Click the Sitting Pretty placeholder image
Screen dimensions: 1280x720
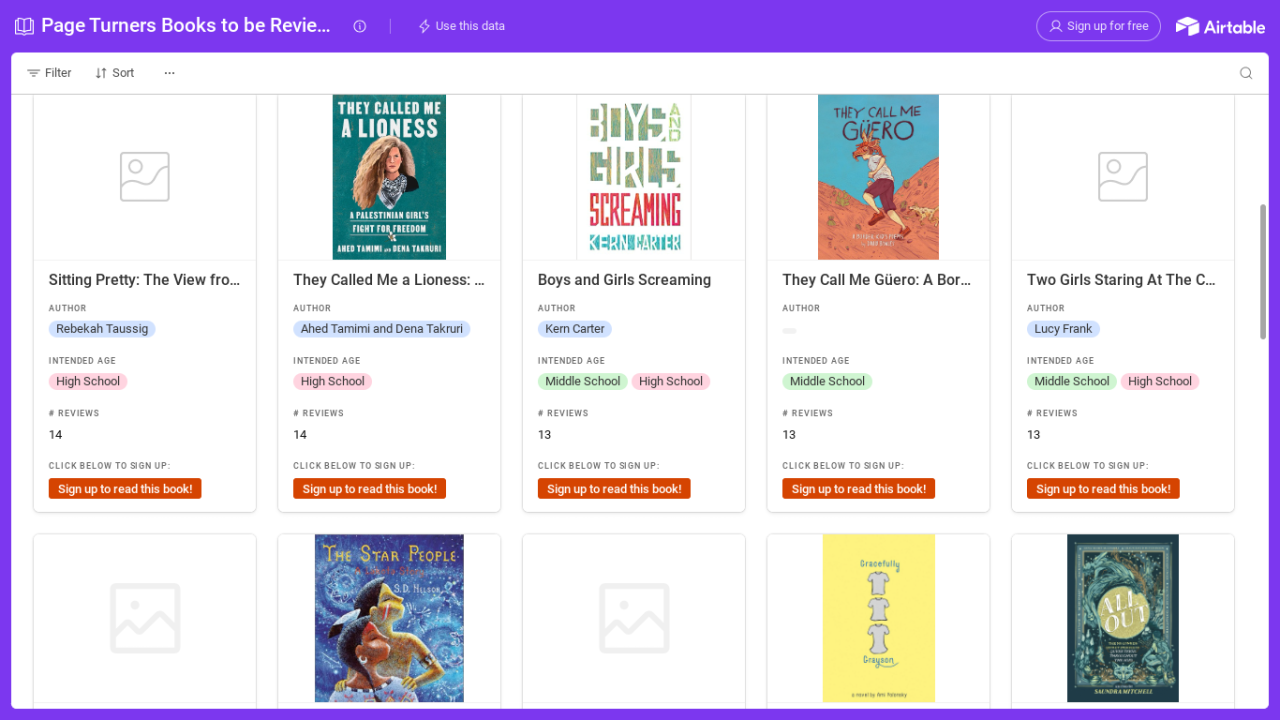tap(145, 177)
